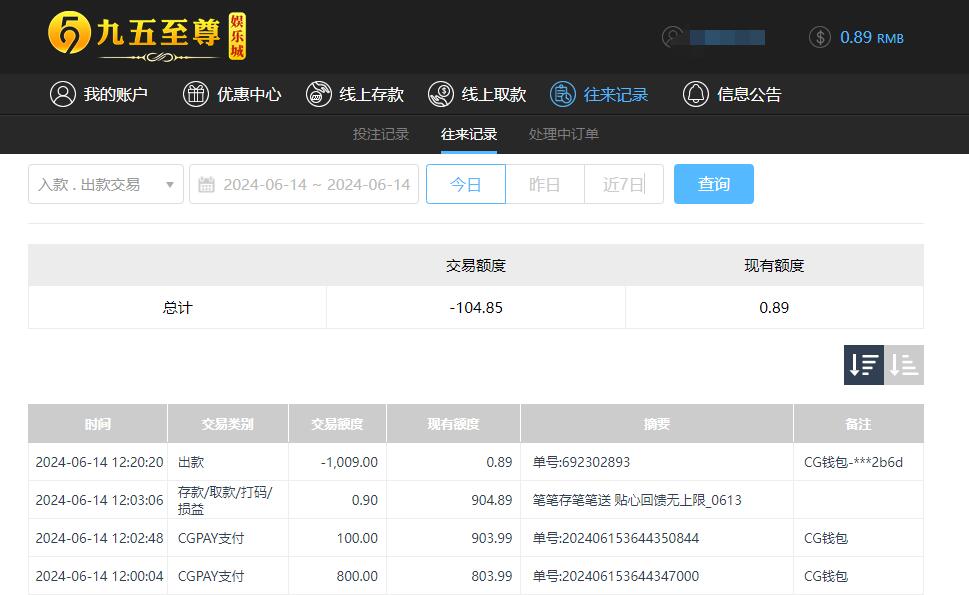Open the 入款.出款交易 transaction type dropdown
The image size is (969, 595).
[x=105, y=183]
